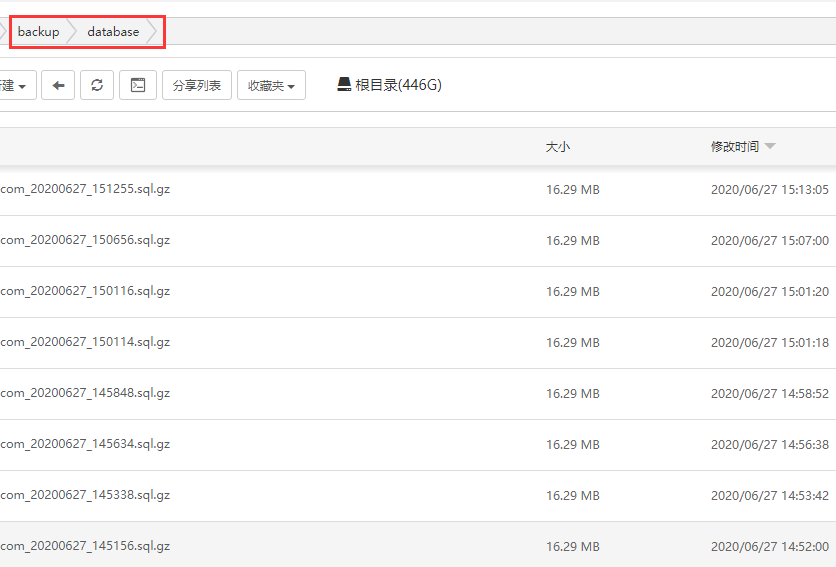Click the time 2020/06/27 14:52:00

[770, 546]
